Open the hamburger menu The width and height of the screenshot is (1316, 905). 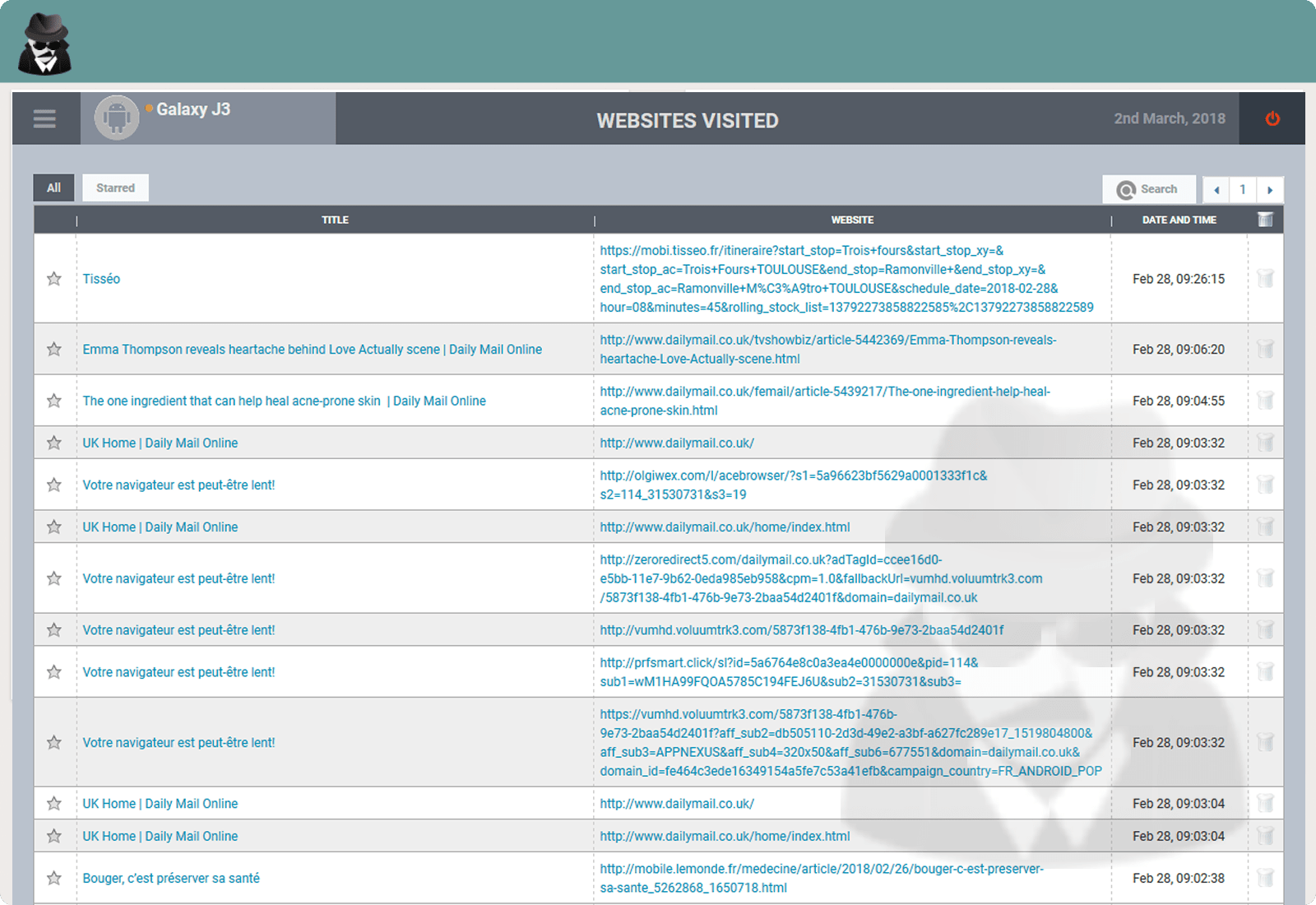pos(44,118)
